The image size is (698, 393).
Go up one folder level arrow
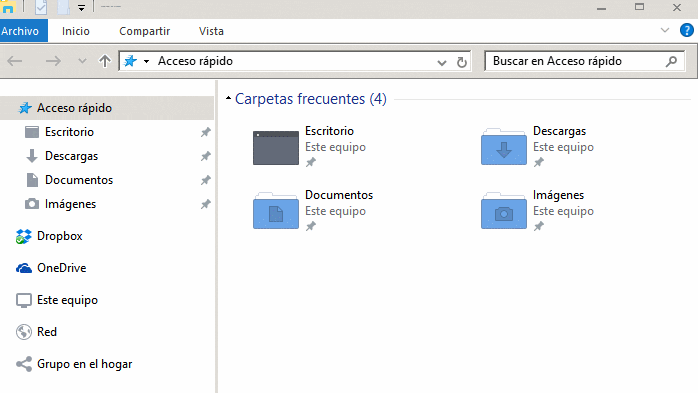(x=105, y=61)
